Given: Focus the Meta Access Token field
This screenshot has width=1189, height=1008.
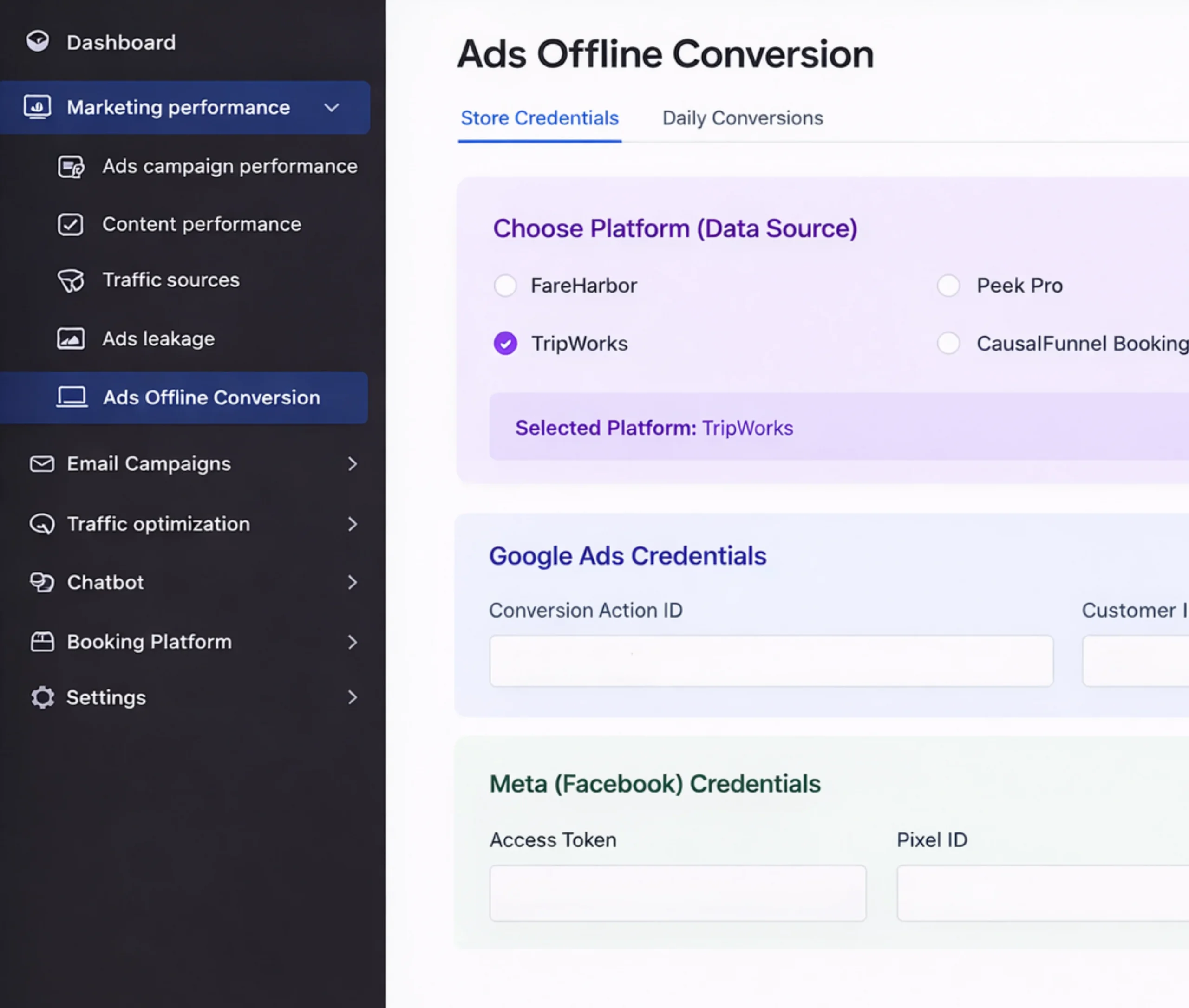Looking at the screenshot, I should pos(677,893).
